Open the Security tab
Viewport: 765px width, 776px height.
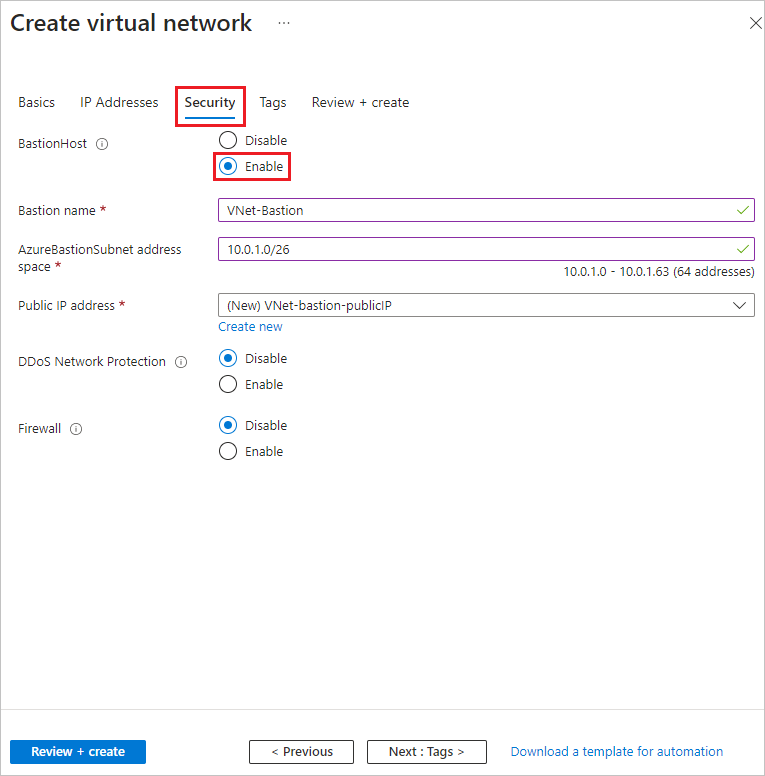point(210,102)
